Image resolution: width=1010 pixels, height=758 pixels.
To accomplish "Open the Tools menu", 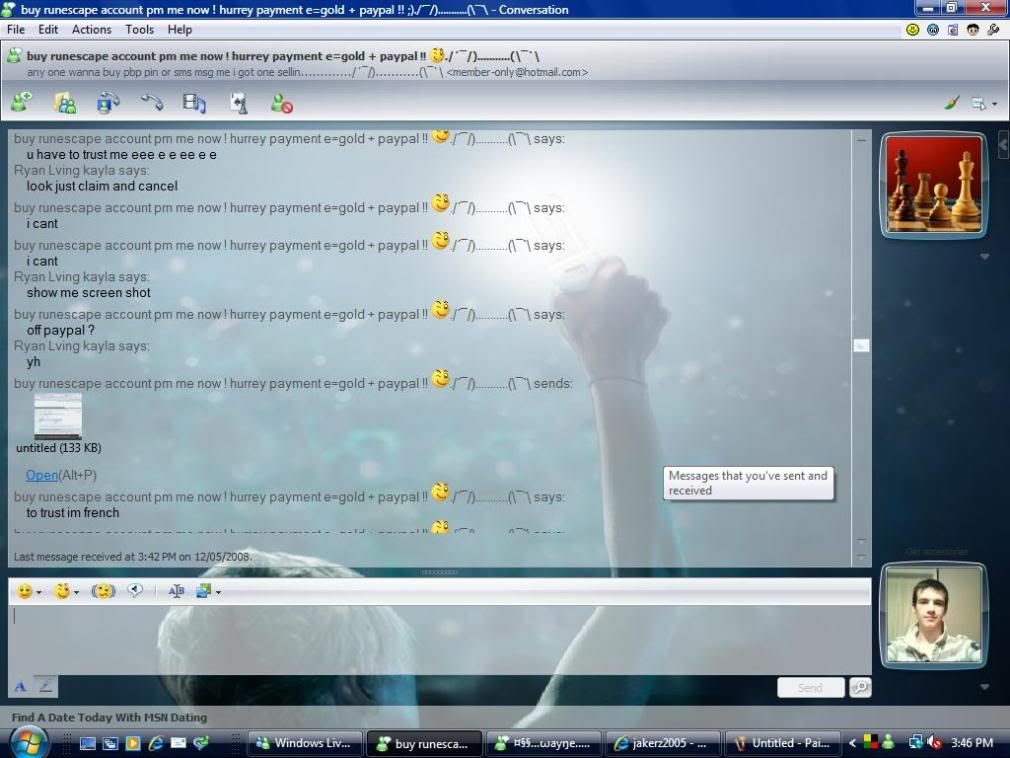I will coord(139,30).
